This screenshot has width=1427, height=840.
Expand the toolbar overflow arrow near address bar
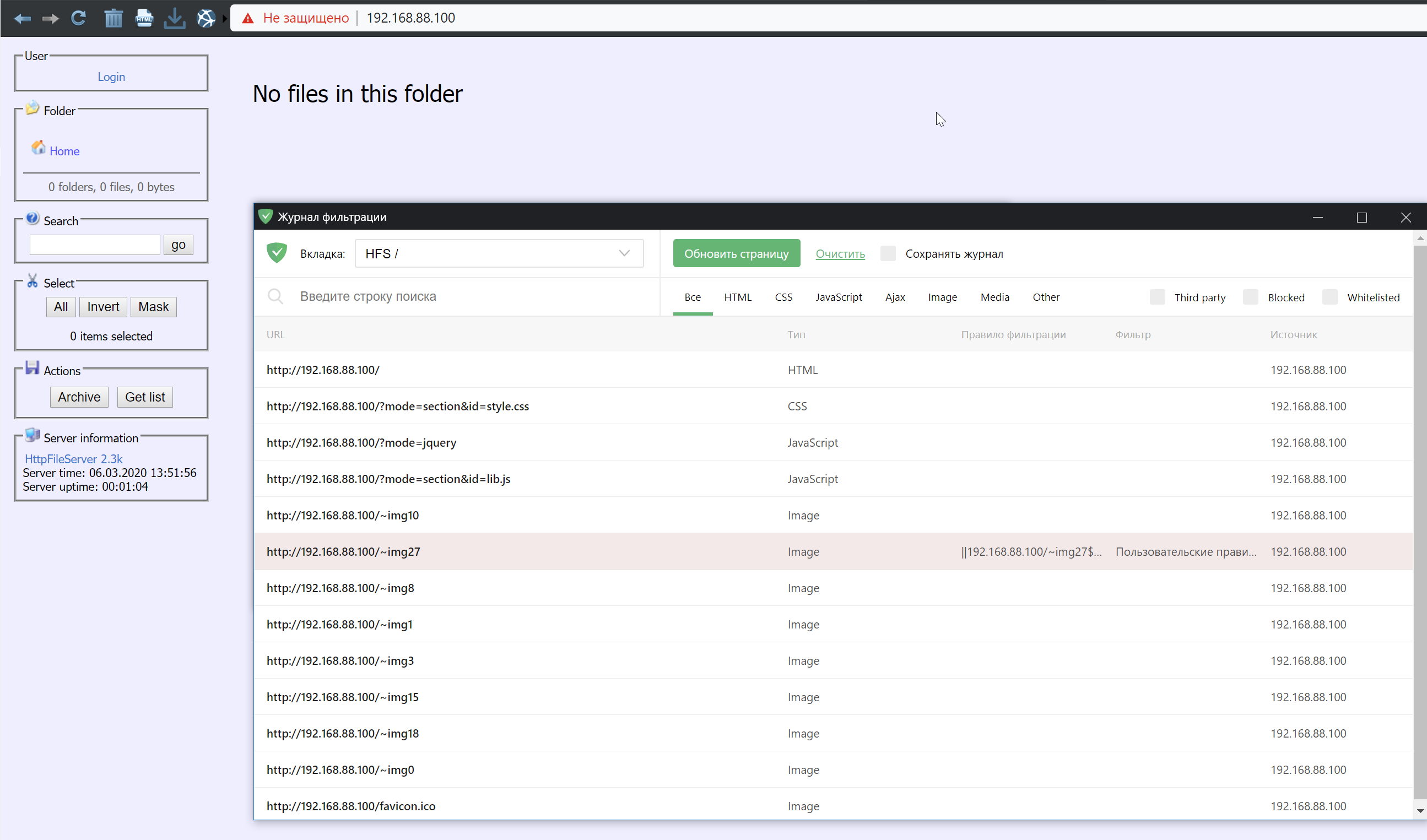225,18
